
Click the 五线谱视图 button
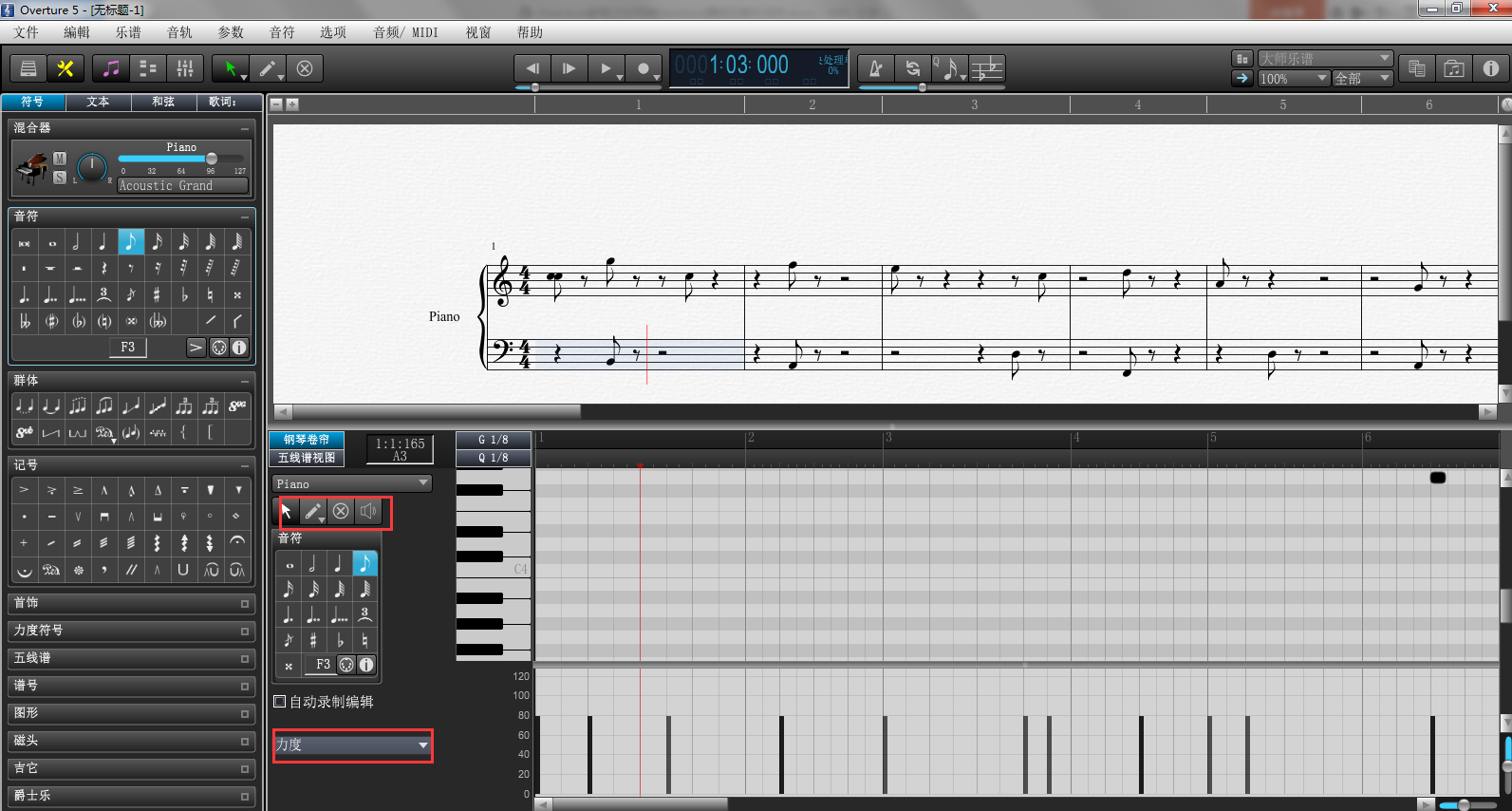[x=306, y=458]
